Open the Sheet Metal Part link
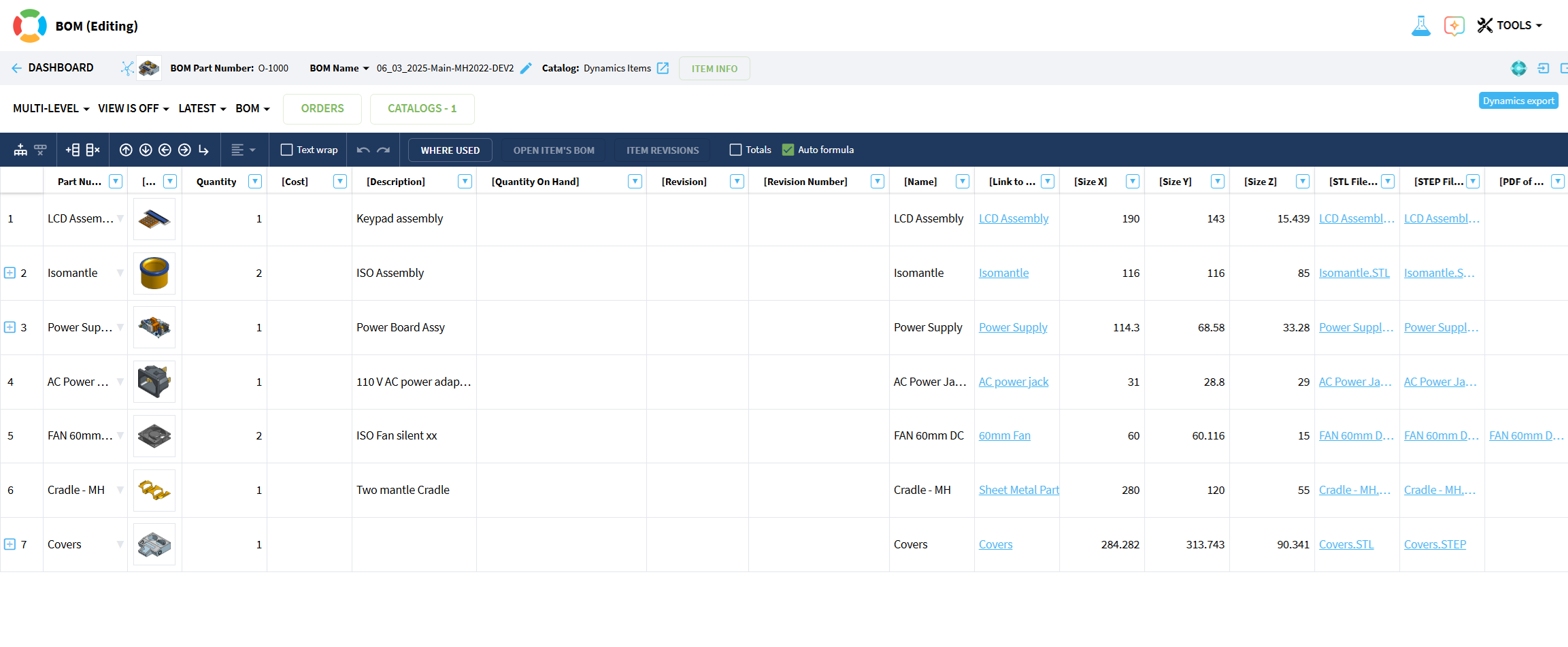 tap(1018, 491)
